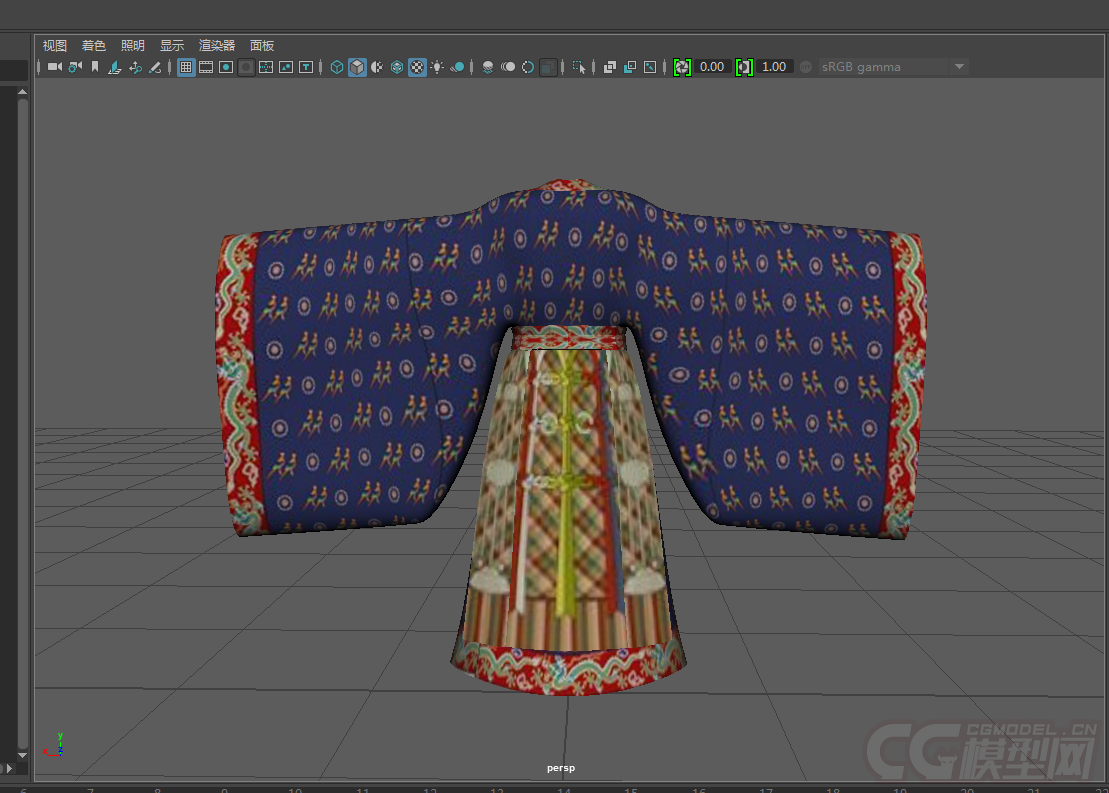The image size is (1109, 793).
Task: Click the dropdown arrow beside sRGB gamma
Action: point(959,67)
